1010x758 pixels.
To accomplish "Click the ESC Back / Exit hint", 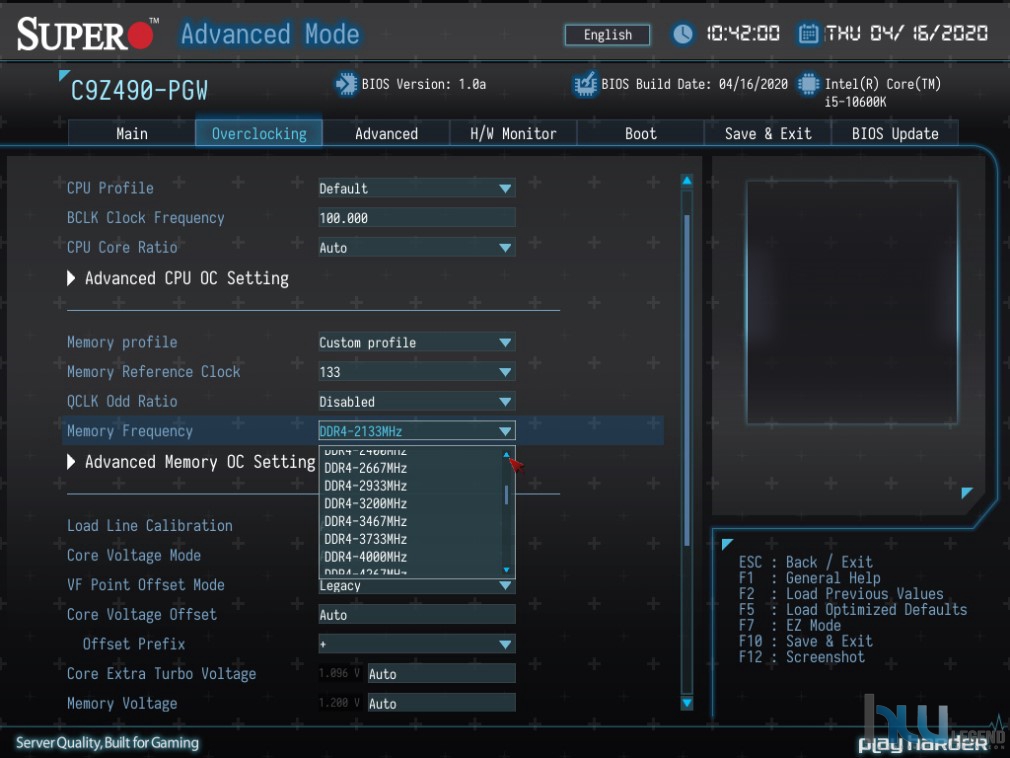I will click(806, 562).
